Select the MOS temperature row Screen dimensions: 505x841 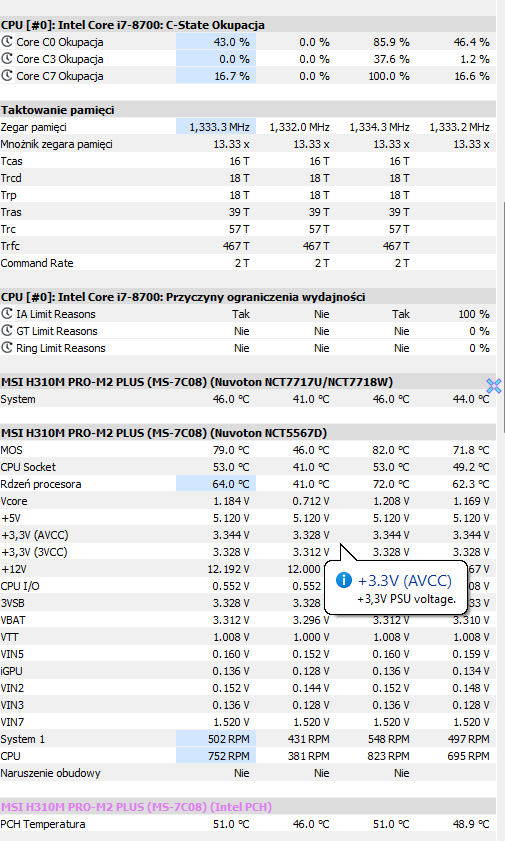point(248,450)
